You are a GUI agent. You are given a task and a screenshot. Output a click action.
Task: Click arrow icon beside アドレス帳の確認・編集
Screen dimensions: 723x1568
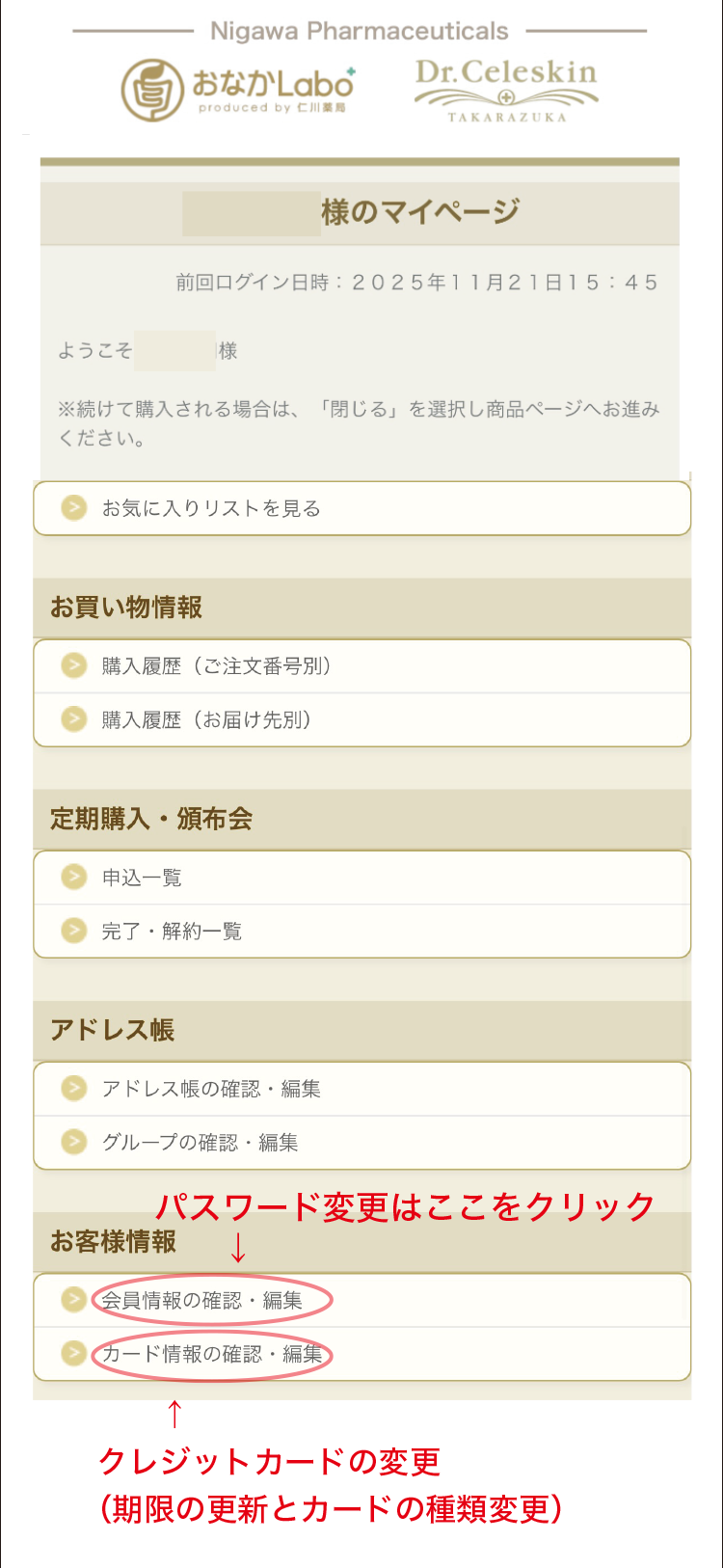pos(74,1088)
